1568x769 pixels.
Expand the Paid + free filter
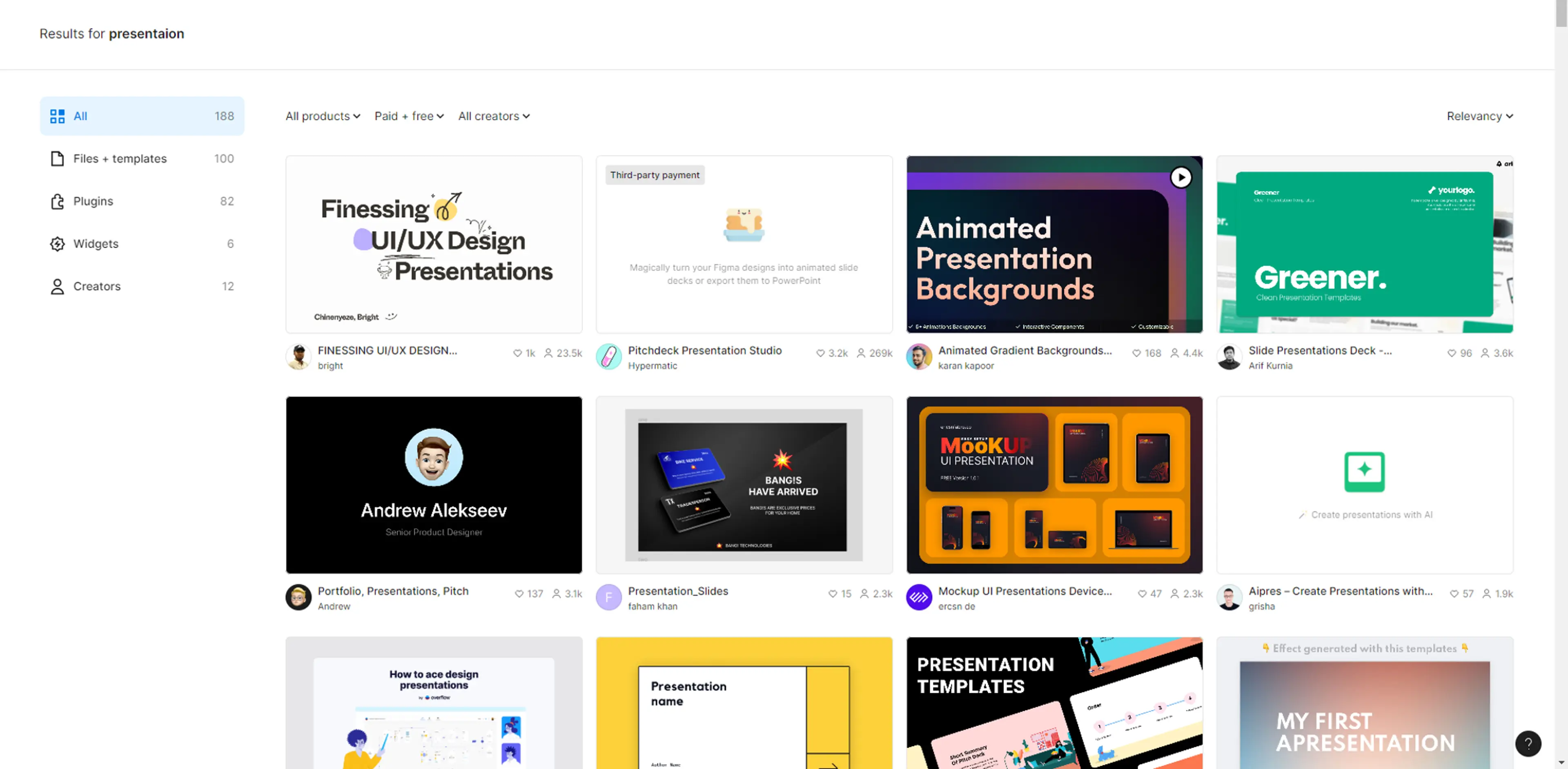coord(409,116)
